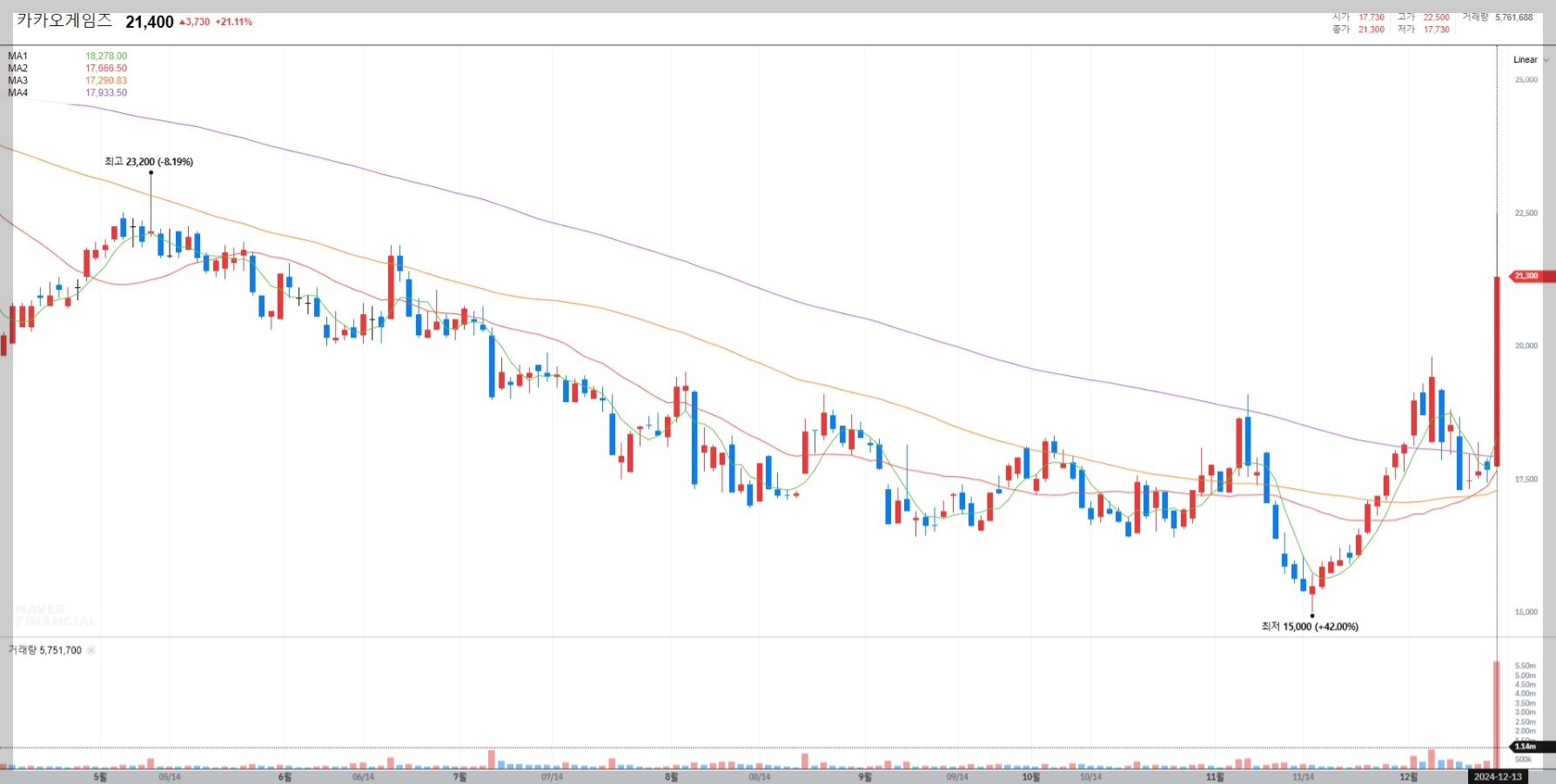Click the stock name 카카오게임즈
Screen dimensions: 1556x784
[64, 20]
